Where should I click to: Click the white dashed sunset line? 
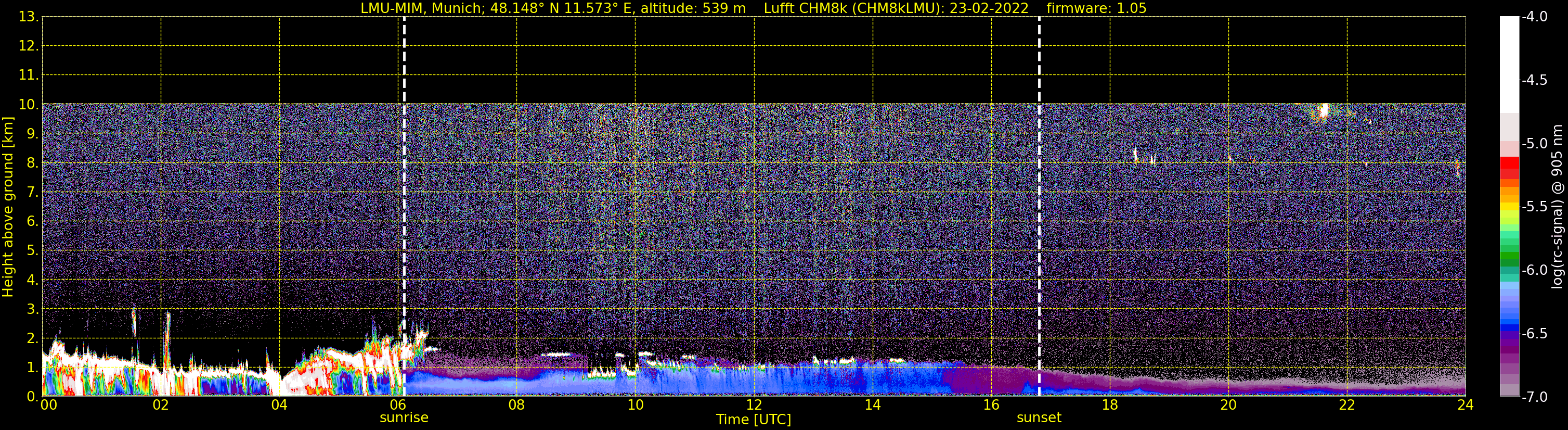pyautogui.click(x=1039, y=207)
